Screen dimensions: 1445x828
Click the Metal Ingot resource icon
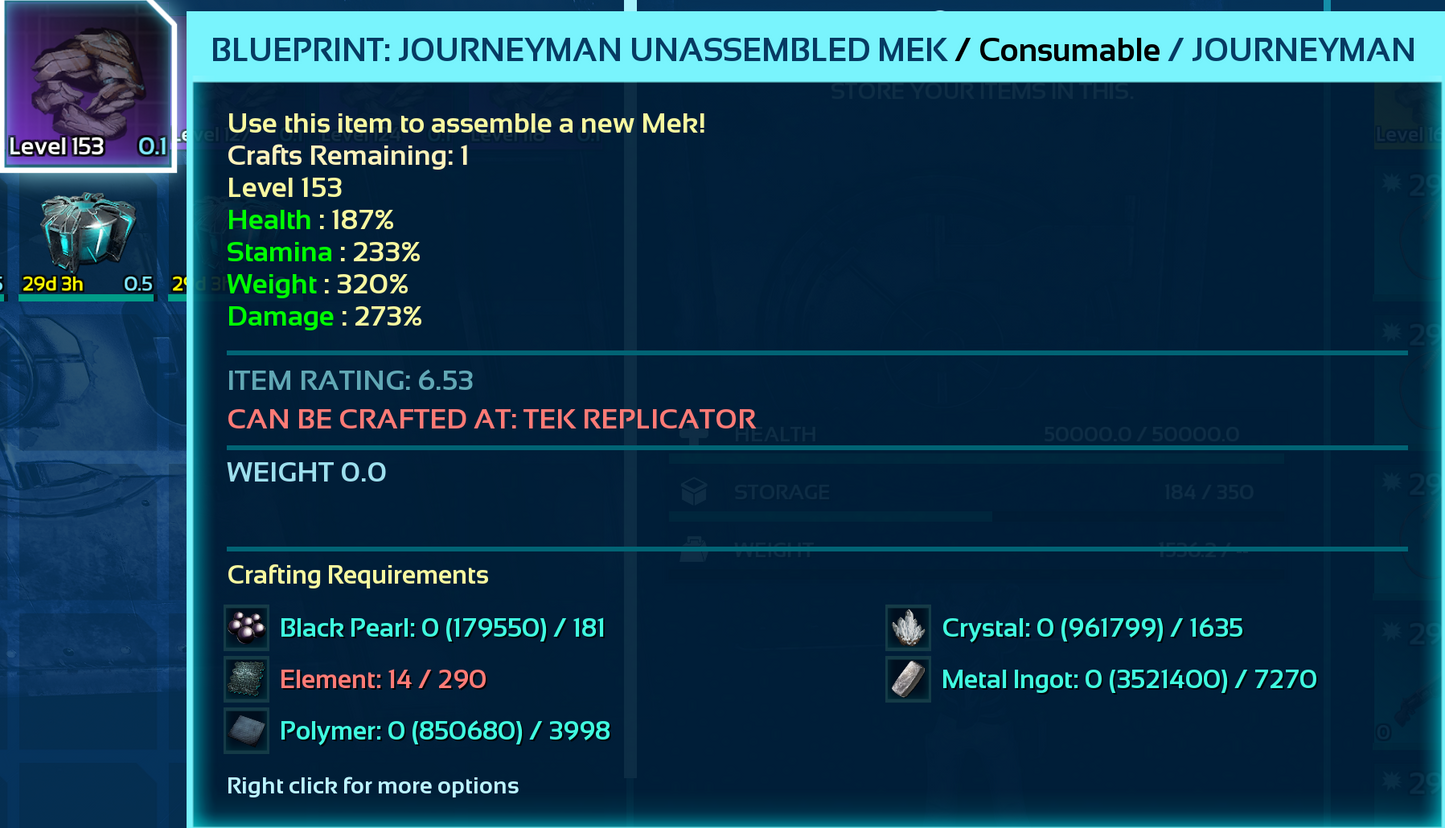pos(908,680)
